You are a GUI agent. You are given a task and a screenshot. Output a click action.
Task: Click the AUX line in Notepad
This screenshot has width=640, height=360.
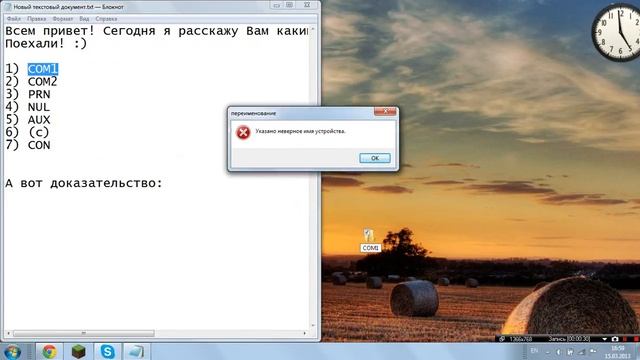pyautogui.click(x=28, y=120)
